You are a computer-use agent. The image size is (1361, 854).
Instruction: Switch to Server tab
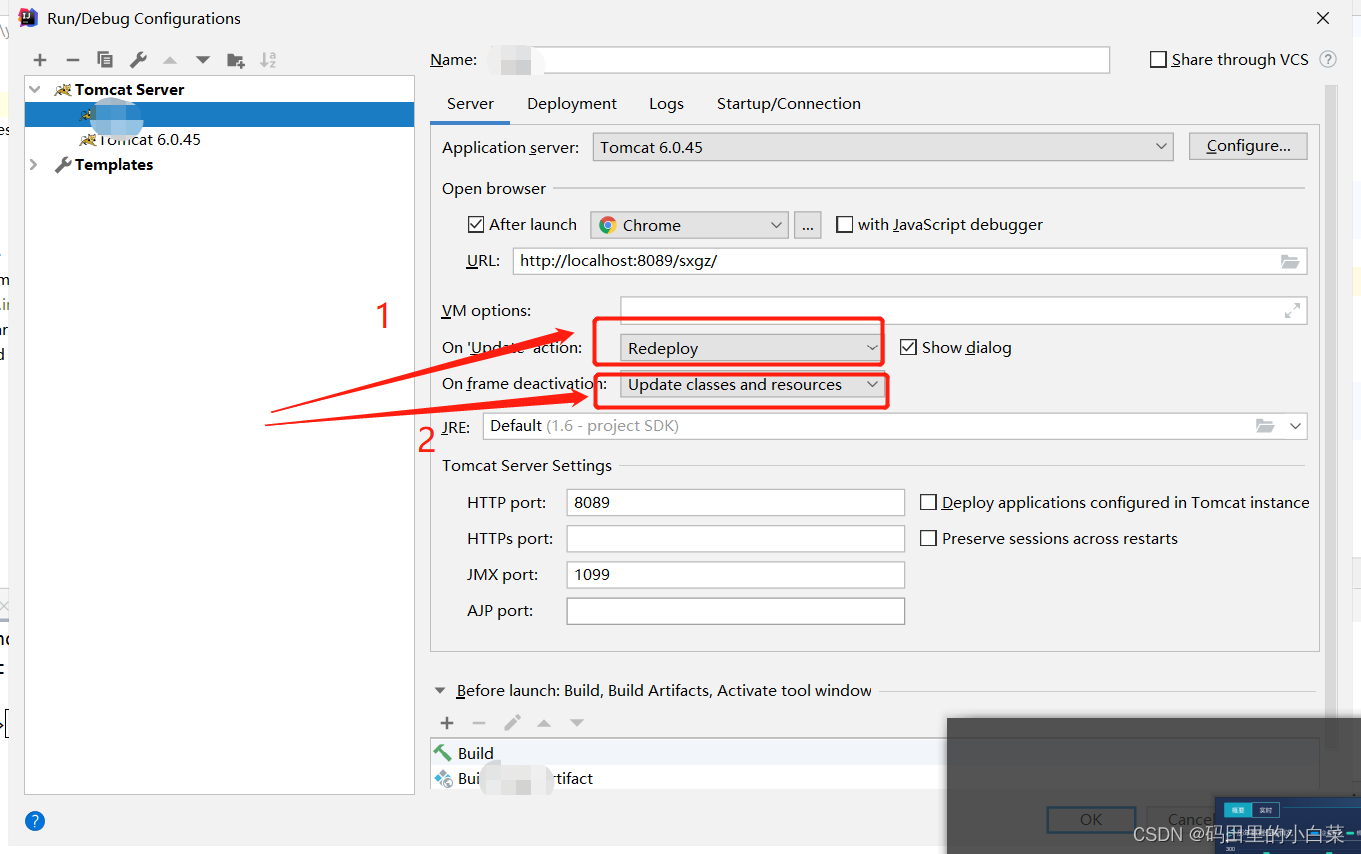471,104
